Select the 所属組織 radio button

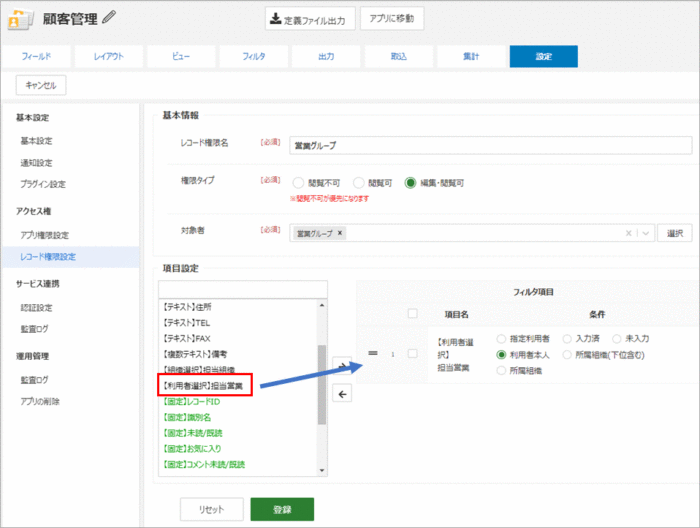(x=501, y=370)
